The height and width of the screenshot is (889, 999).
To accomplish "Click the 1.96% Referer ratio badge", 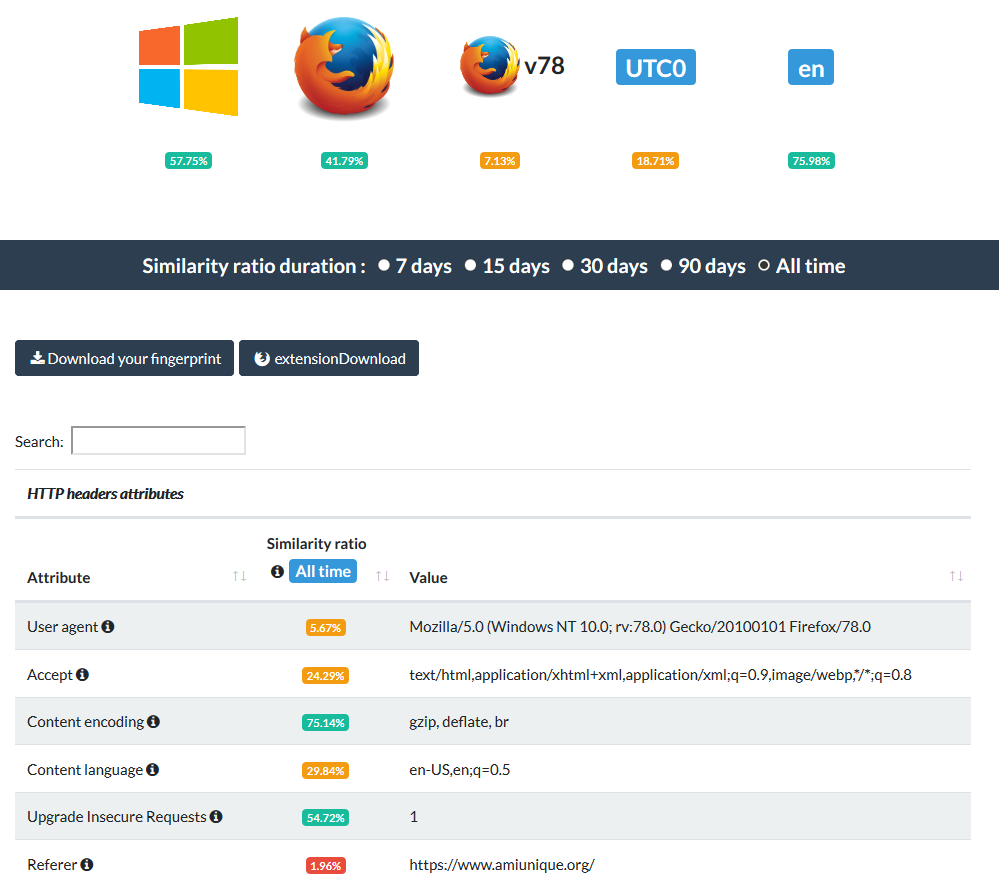I will tap(326, 865).
